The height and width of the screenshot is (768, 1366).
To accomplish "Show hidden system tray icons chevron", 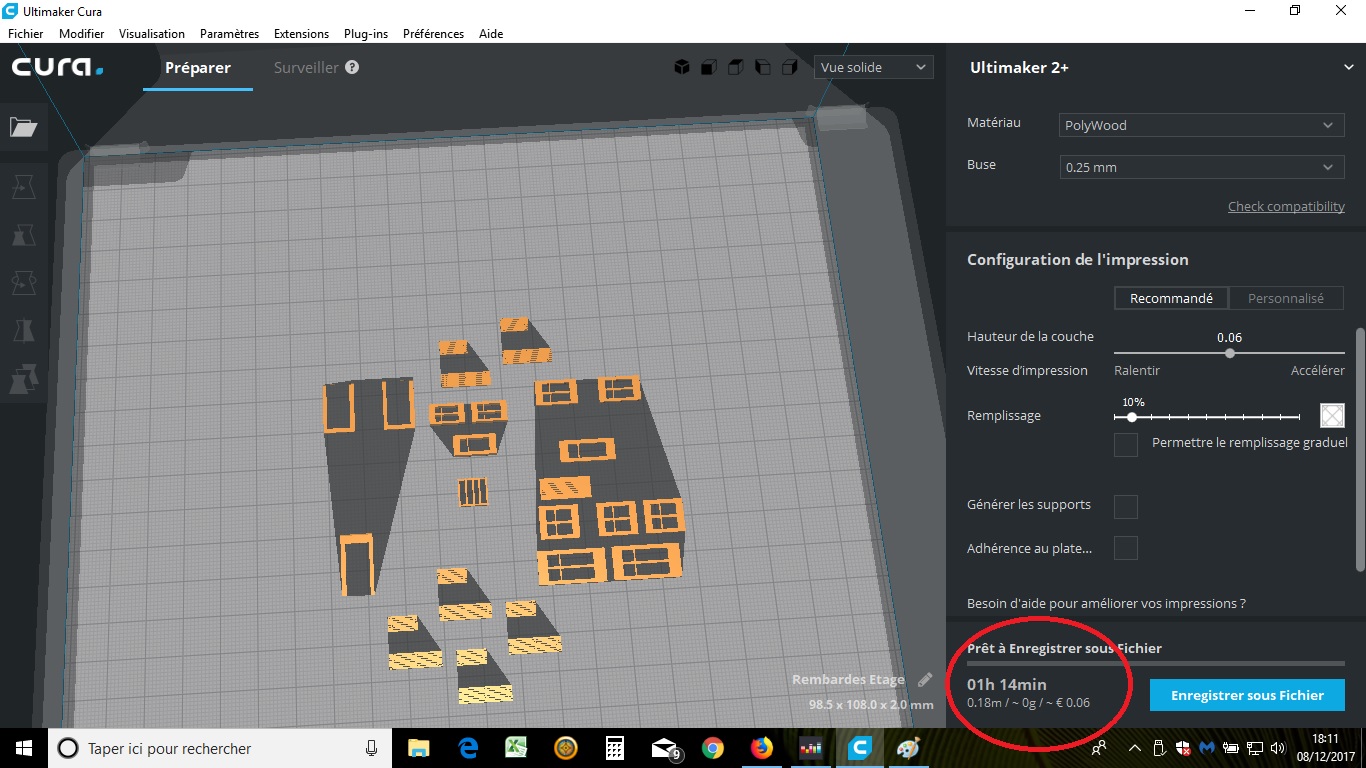I will tap(1135, 748).
